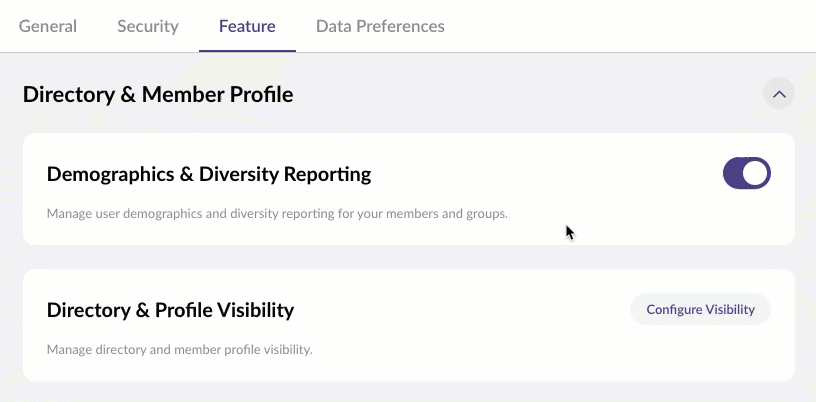The width and height of the screenshot is (816, 402).
Task: Click the white knob of Demographics toggle
Action: 756,173
